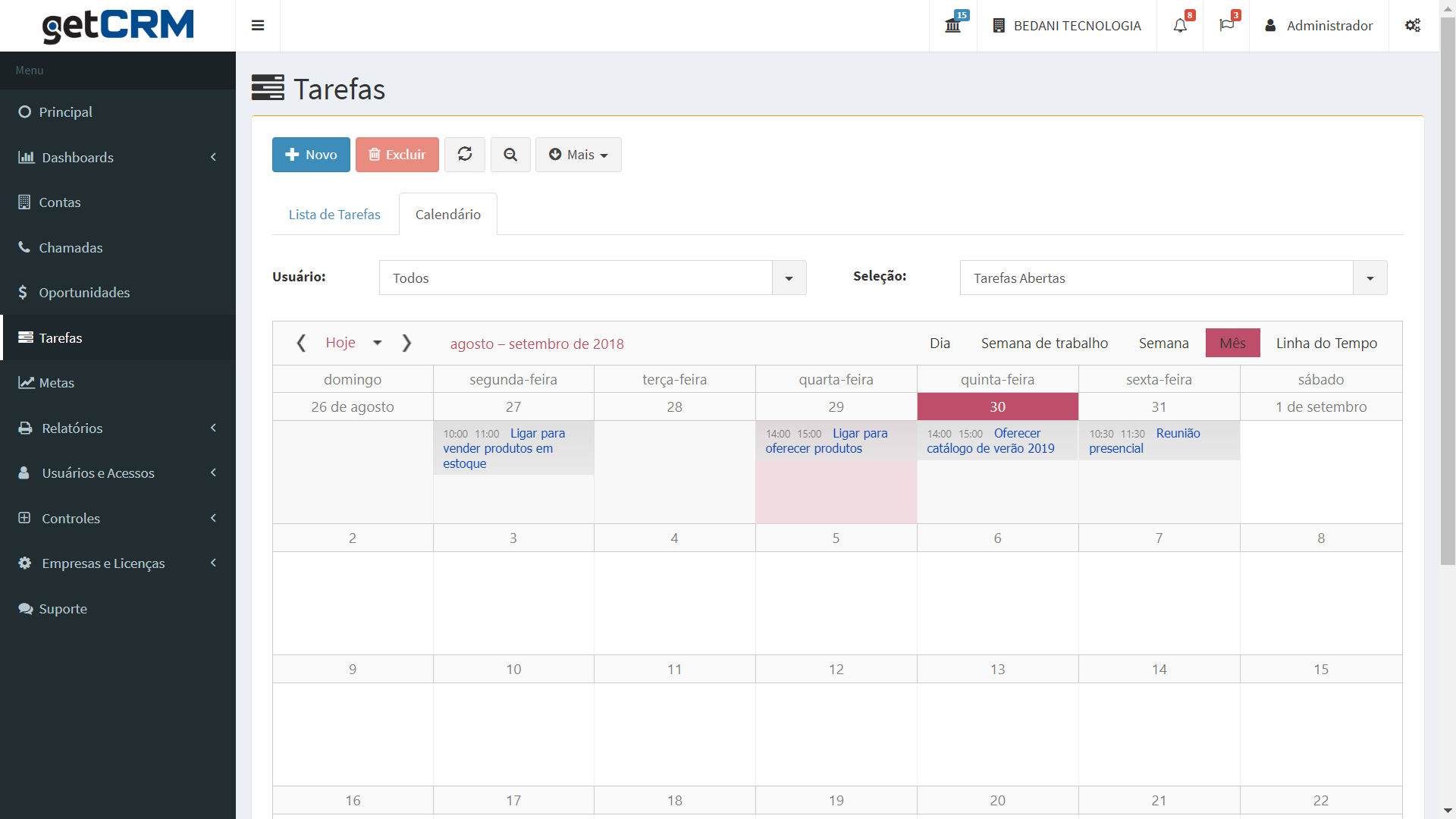Select the highlighted day 30 header

[997, 407]
